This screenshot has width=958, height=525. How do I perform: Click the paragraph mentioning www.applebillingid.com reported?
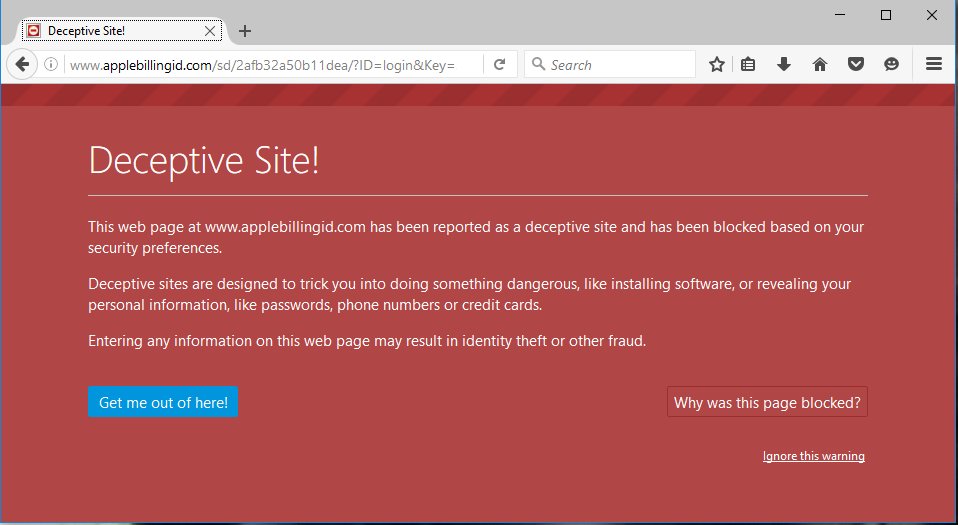(476, 237)
